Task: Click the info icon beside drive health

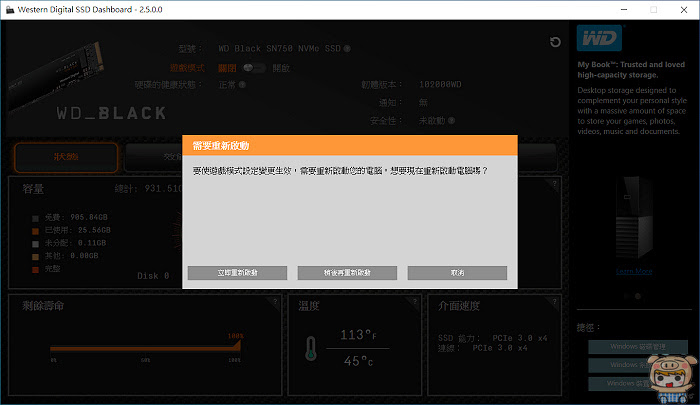Action: 242,84
